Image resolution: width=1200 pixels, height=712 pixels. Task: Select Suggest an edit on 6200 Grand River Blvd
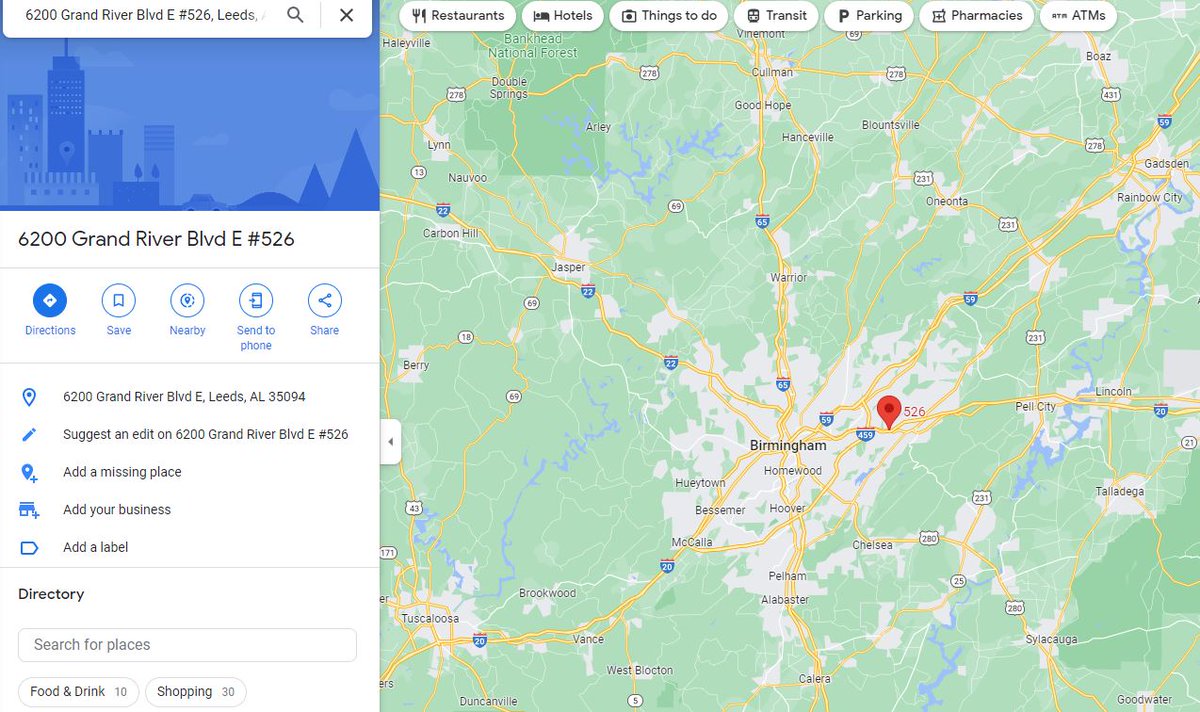205,435
